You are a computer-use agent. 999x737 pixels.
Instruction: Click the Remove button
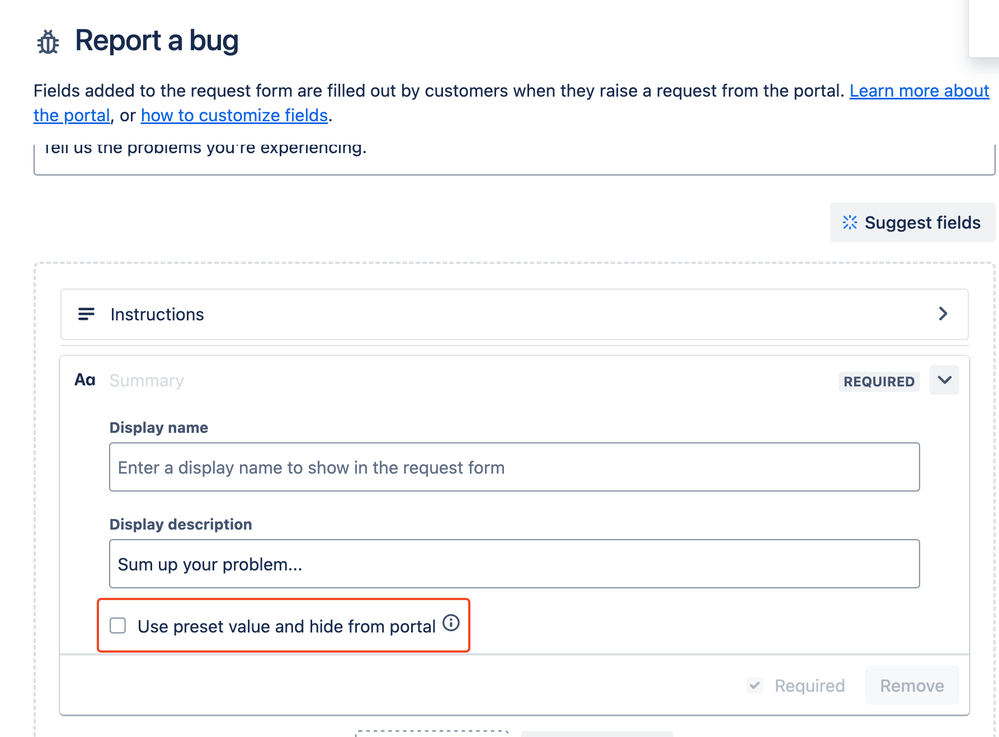[912, 685]
